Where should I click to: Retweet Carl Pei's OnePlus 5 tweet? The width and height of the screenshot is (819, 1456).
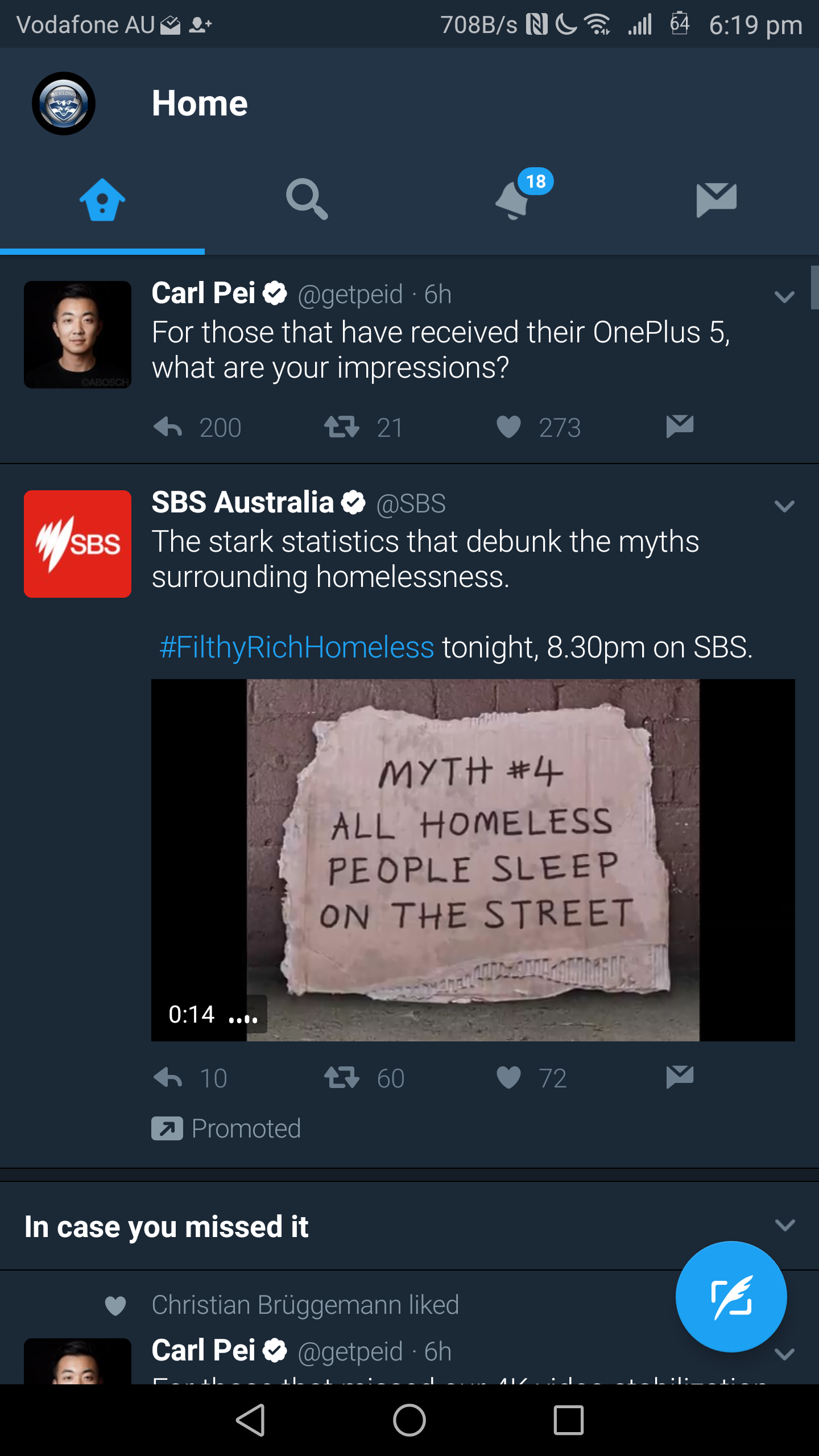342,427
